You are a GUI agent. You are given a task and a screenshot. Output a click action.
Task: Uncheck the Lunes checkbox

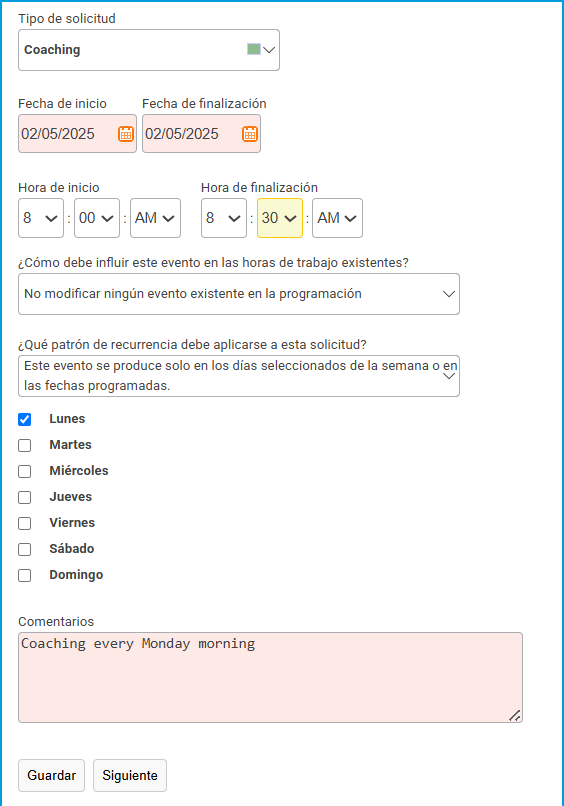[25, 419]
